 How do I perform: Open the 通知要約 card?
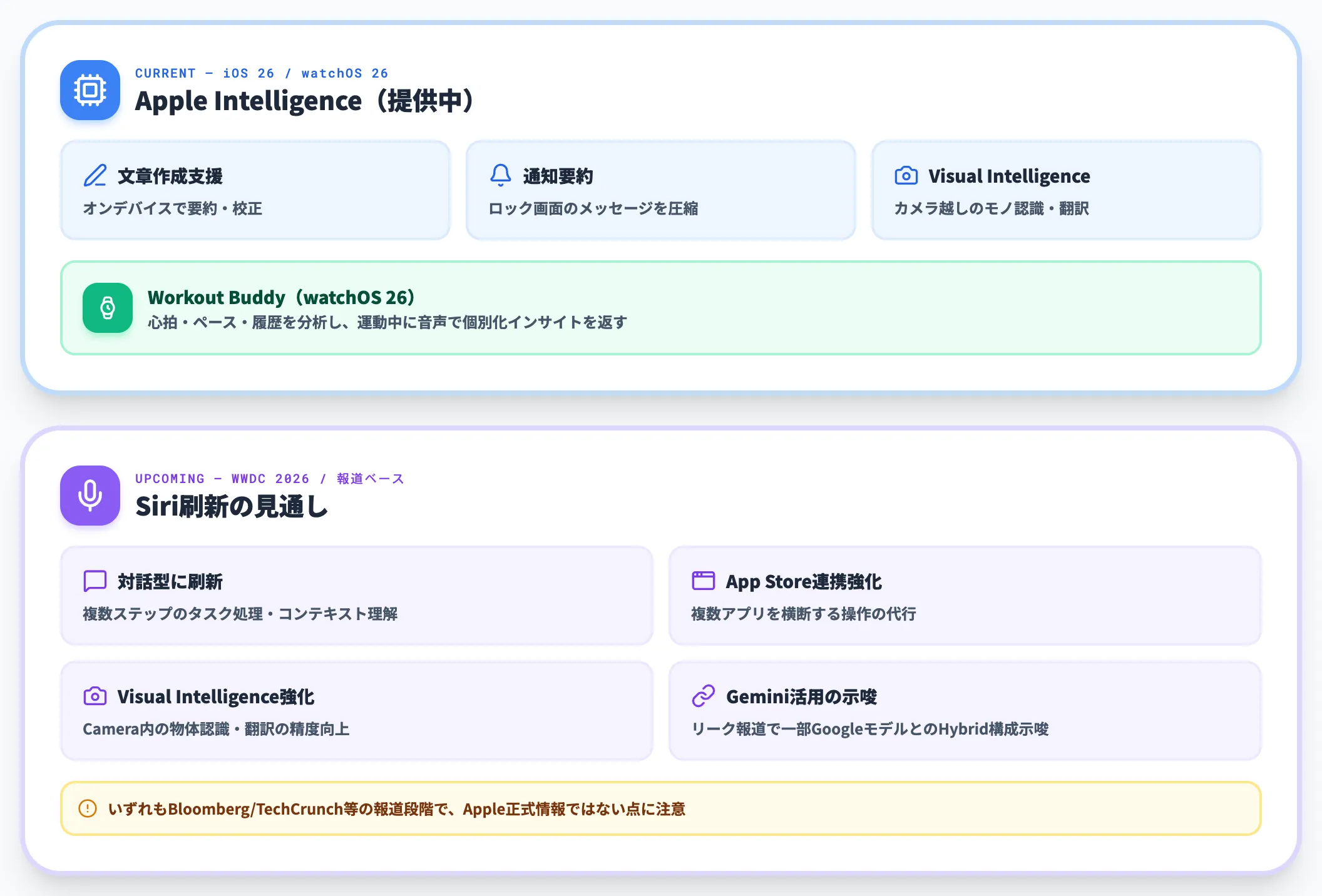pyautogui.click(x=661, y=190)
